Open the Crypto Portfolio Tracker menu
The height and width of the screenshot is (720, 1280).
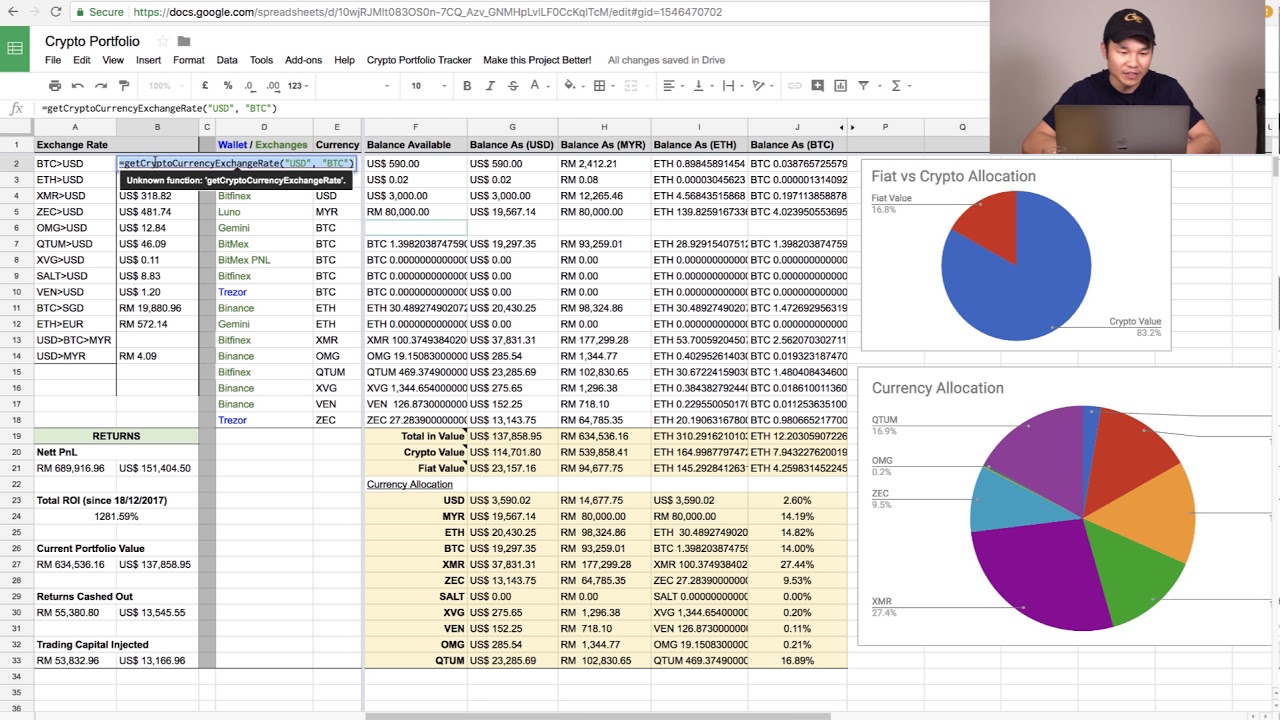[419, 60]
